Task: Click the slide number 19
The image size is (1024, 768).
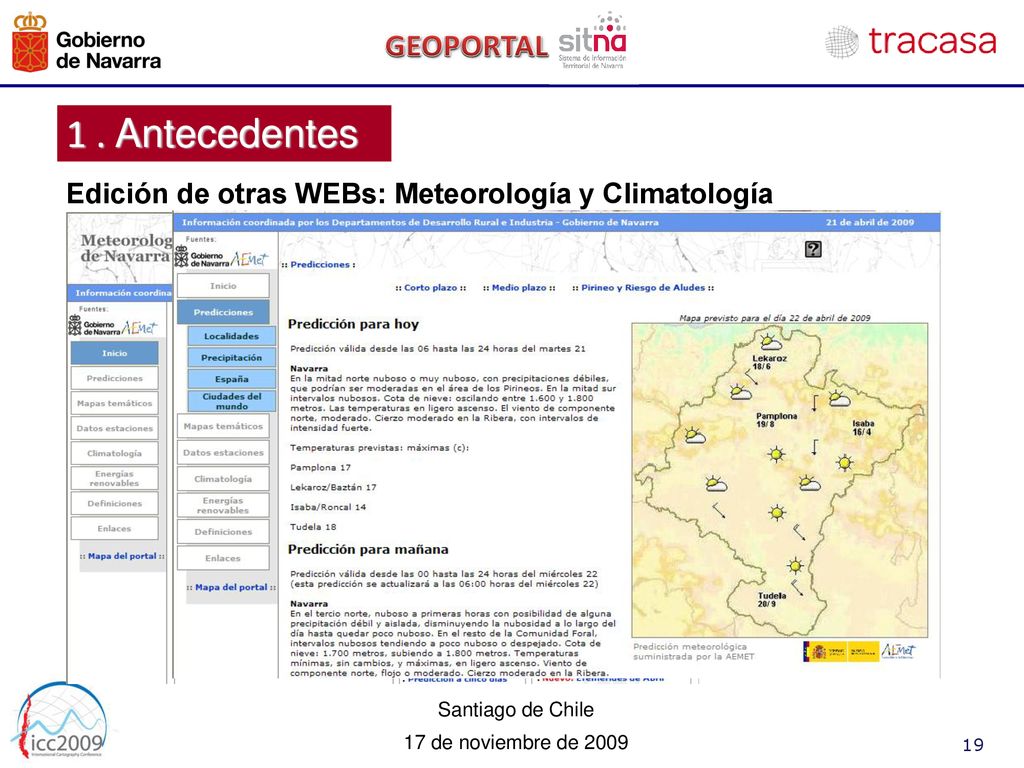Action: click(x=973, y=744)
